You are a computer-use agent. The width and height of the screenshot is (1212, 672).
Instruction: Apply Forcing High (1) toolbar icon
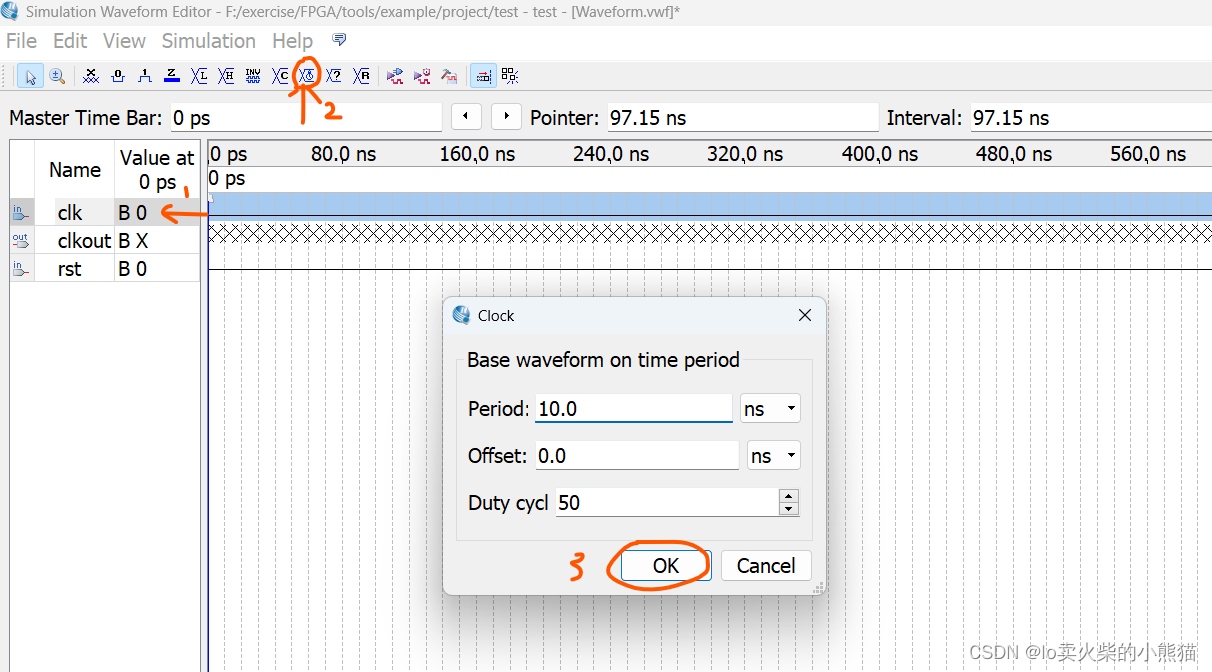coord(145,76)
